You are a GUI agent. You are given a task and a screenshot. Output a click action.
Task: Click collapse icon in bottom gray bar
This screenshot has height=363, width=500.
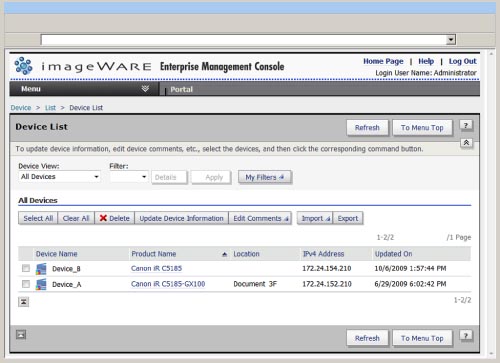pyautogui.click(x=21, y=334)
